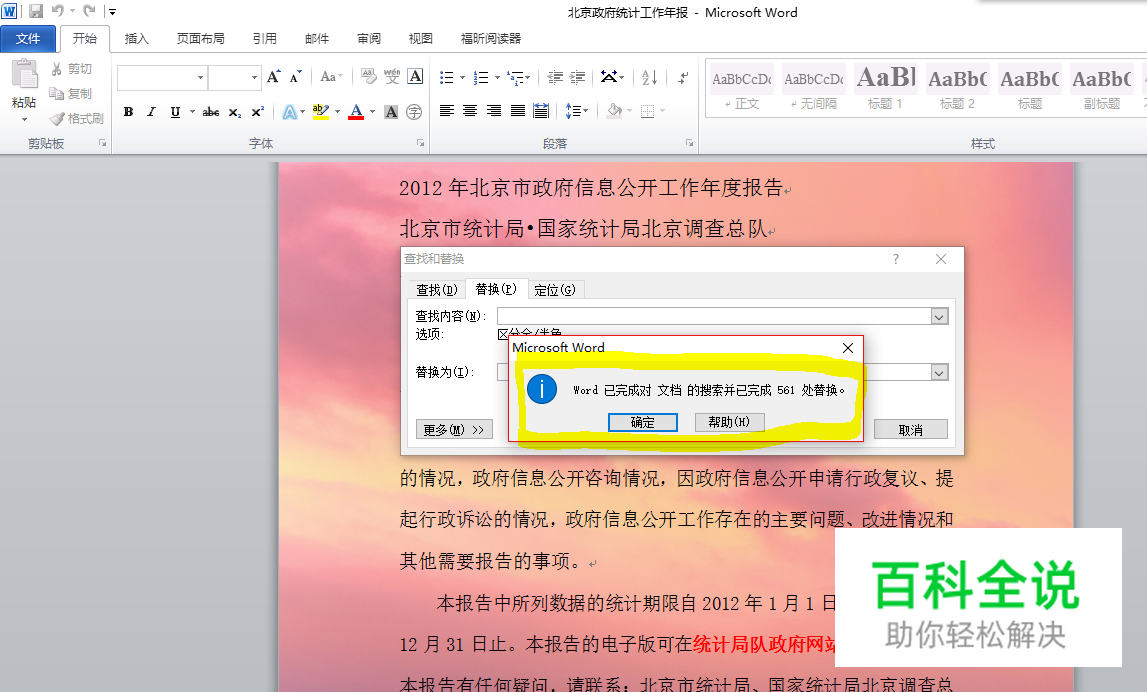Screen dimensions: 1147x692
Task: Toggle Center alignment for the paragraph
Action: pos(470,111)
